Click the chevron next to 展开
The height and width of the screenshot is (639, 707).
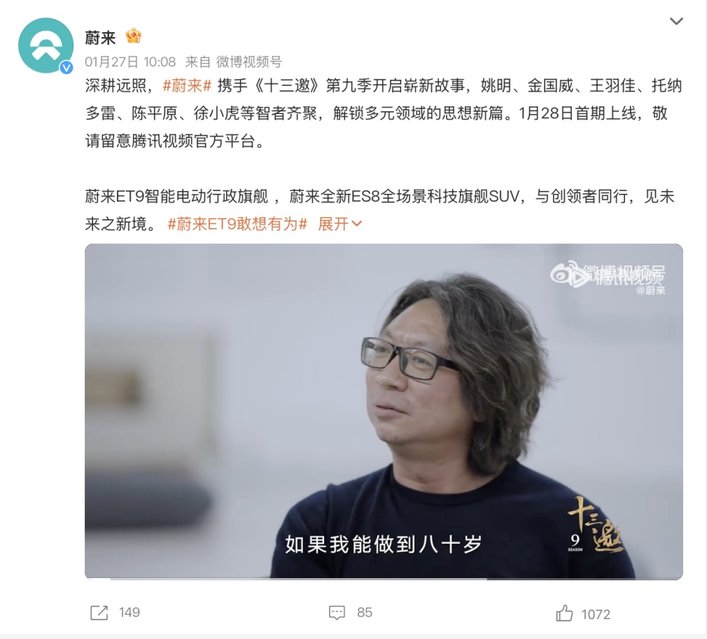click(356, 224)
